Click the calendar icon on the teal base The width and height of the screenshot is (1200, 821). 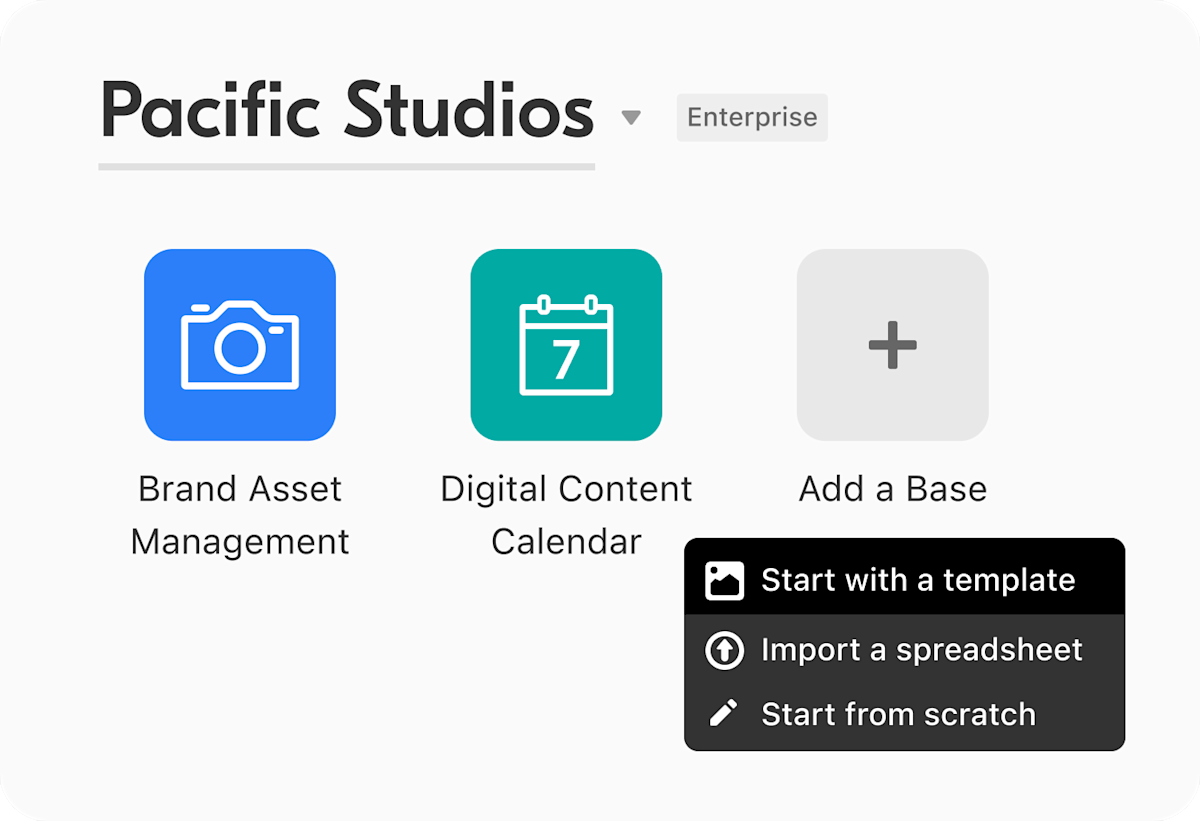coord(566,345)
